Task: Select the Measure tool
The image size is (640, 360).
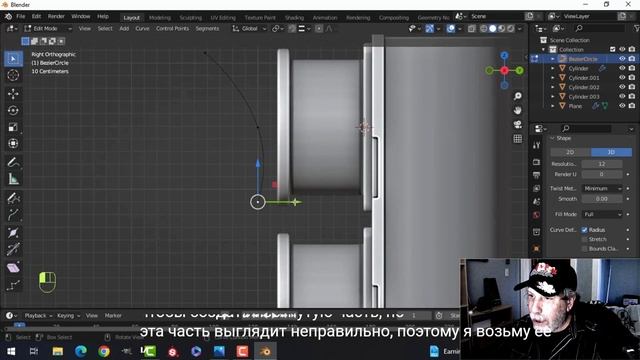Action: pos(13,179)
